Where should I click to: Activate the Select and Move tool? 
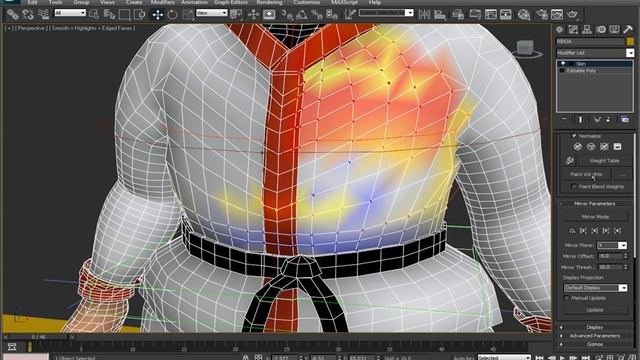pyautogui.click(x=158, y=15)
